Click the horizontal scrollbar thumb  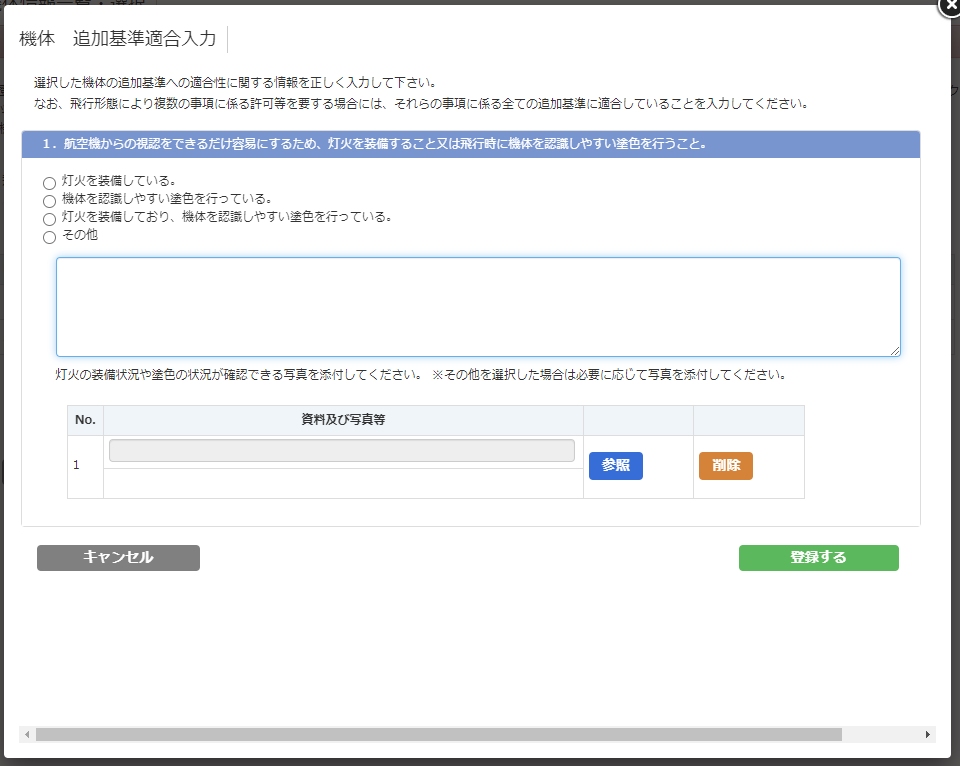click(x=438, y=734)
